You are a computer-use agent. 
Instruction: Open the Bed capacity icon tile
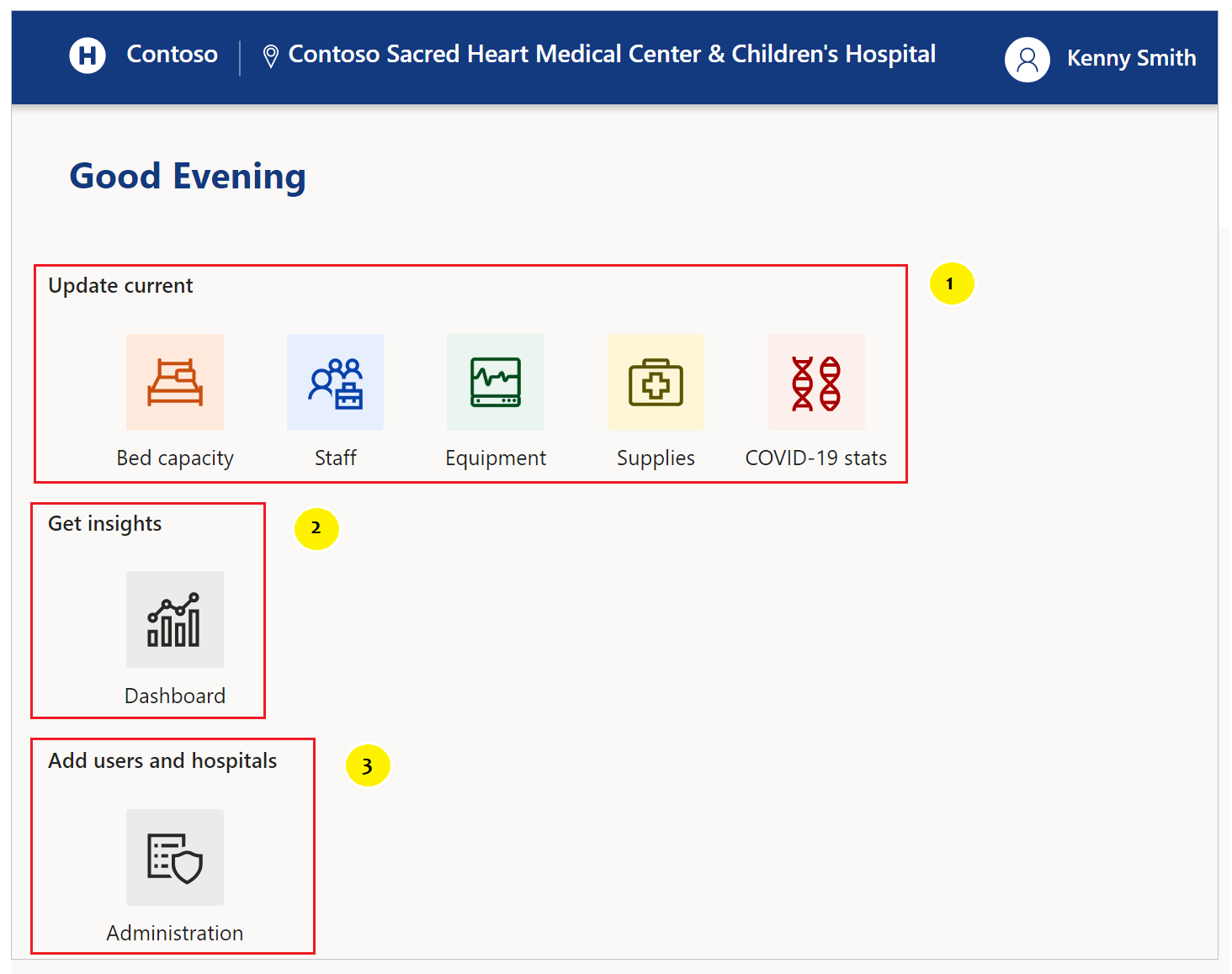click(175, 383)
